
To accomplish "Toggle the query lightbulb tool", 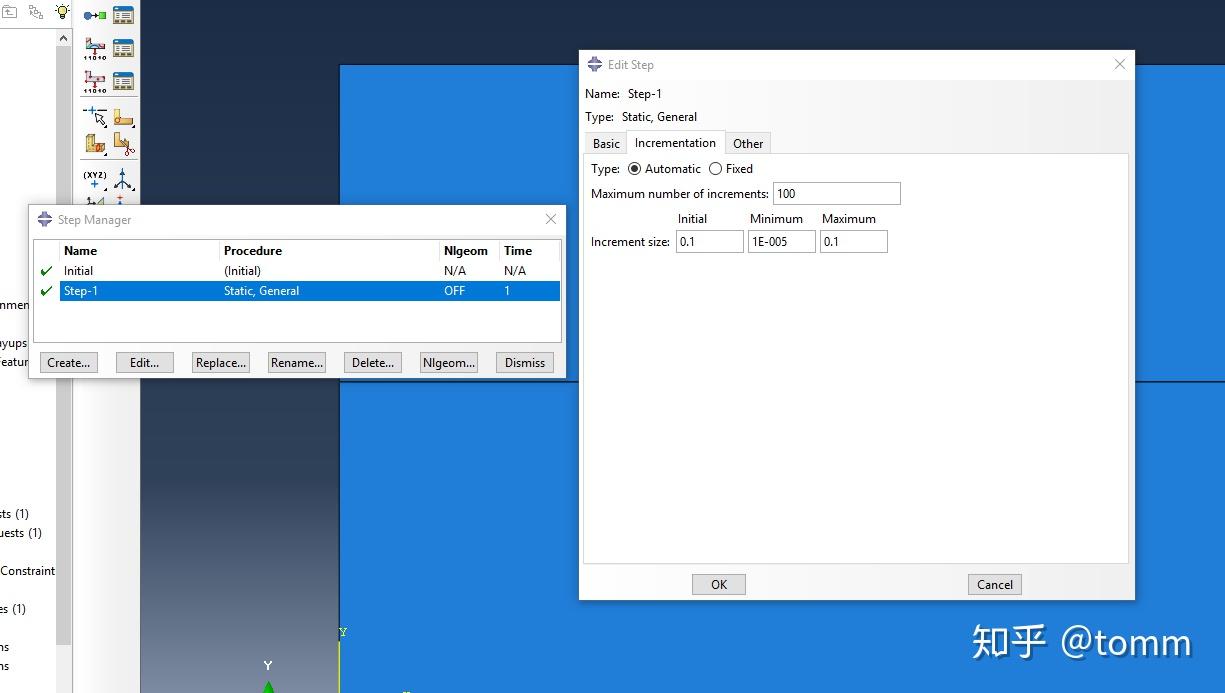I will [62, 11].
